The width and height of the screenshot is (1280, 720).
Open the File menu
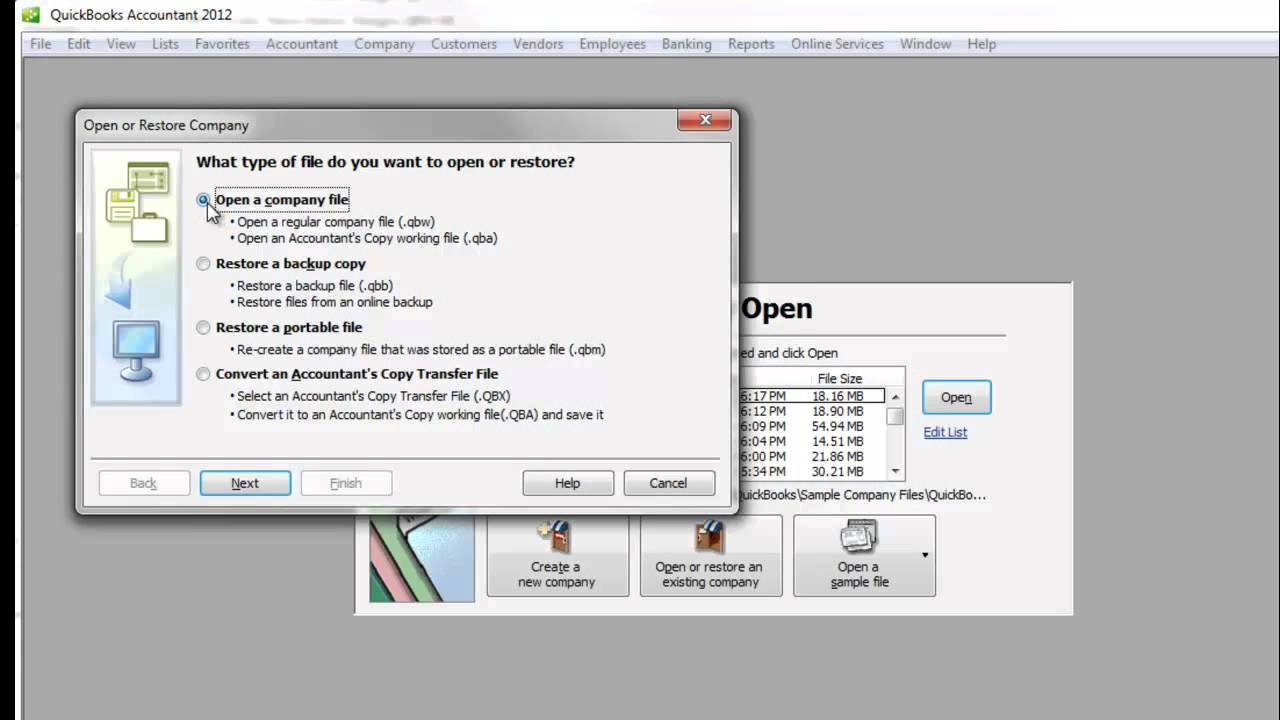pos(41,44)
